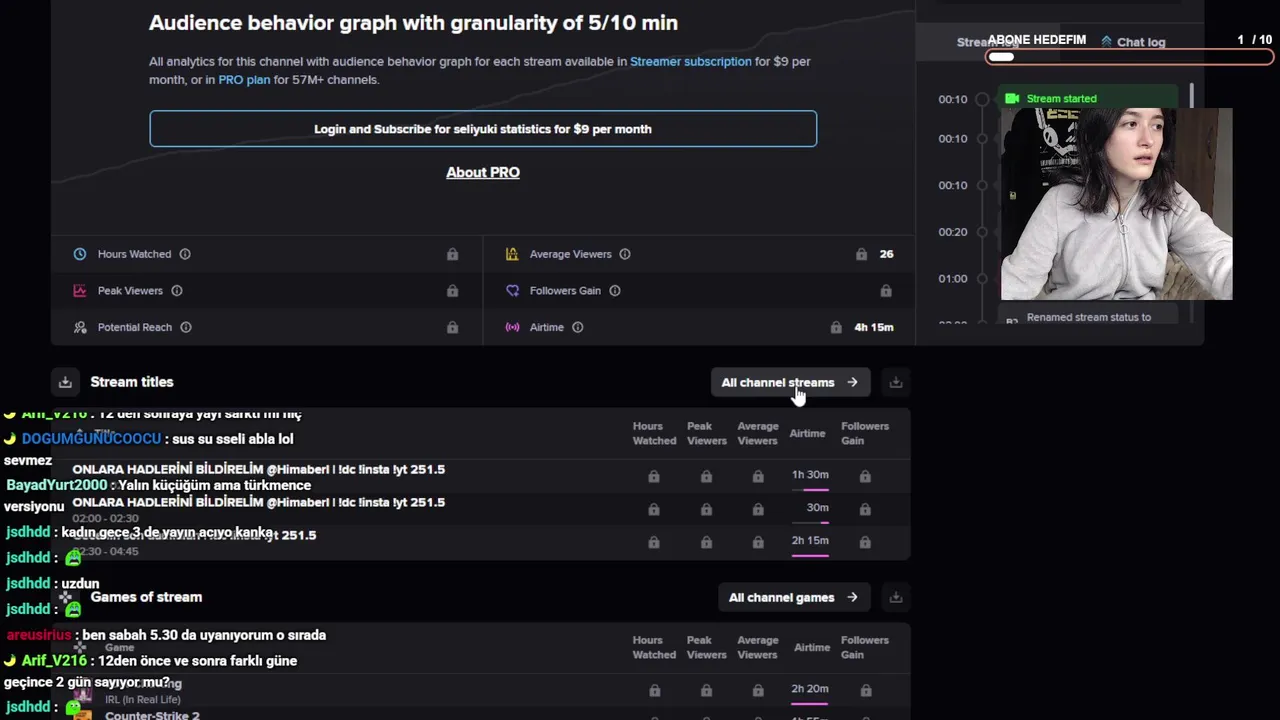Click the 1 / 10 subscriber goal counter
This screenshot has width=1280, height=720.
click(x=1254, y=40)
